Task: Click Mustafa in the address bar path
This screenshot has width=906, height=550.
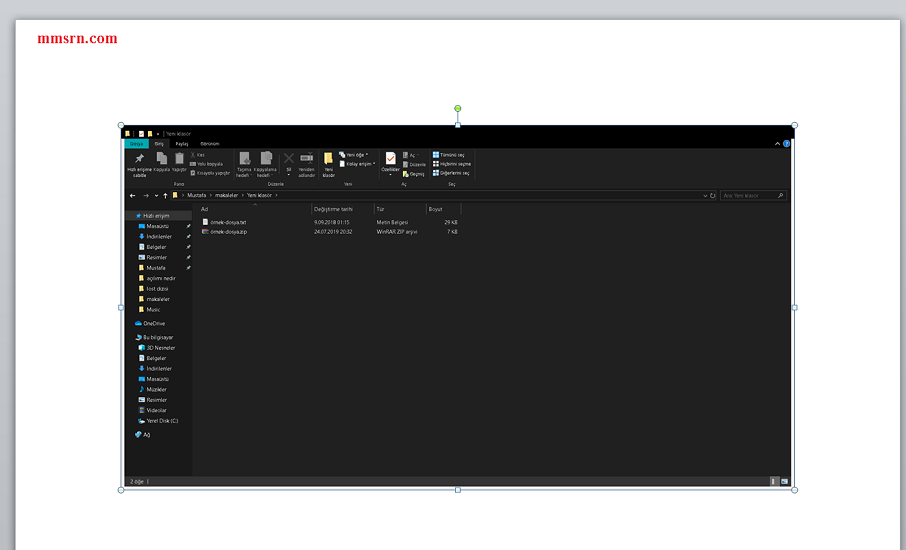Action: 196,195
